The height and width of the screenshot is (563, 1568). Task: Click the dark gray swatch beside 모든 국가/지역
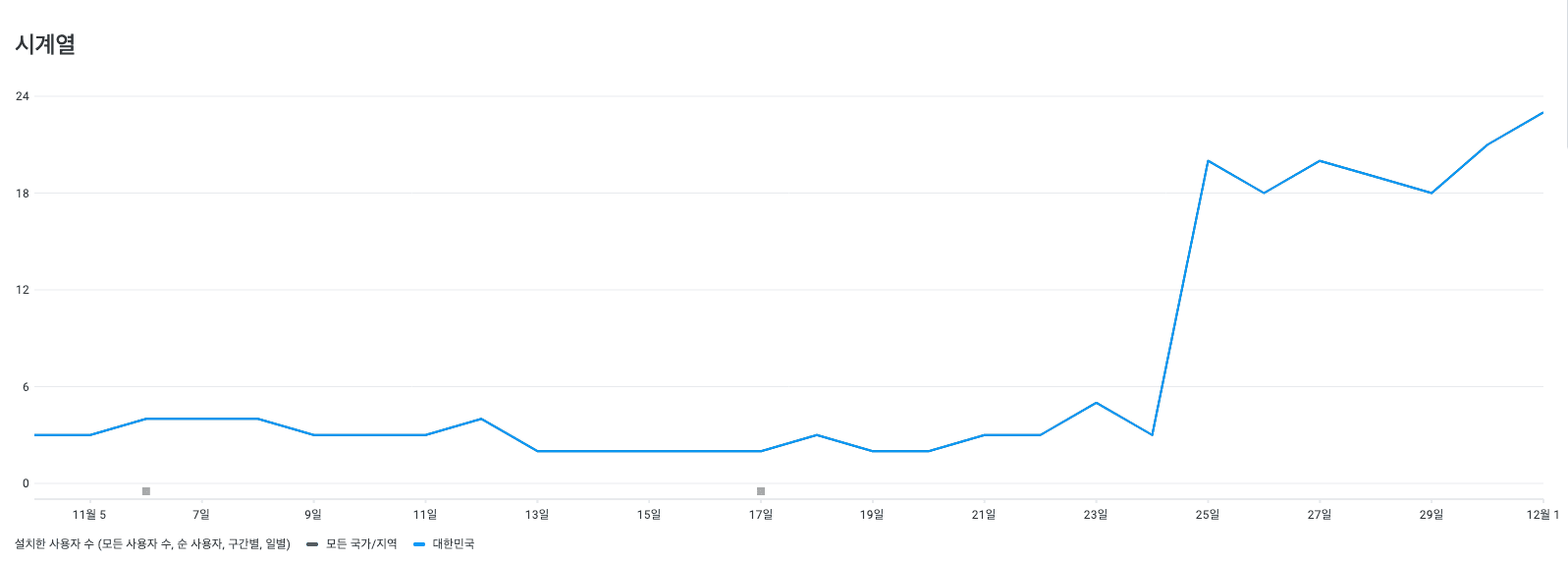tap(312, 544)
